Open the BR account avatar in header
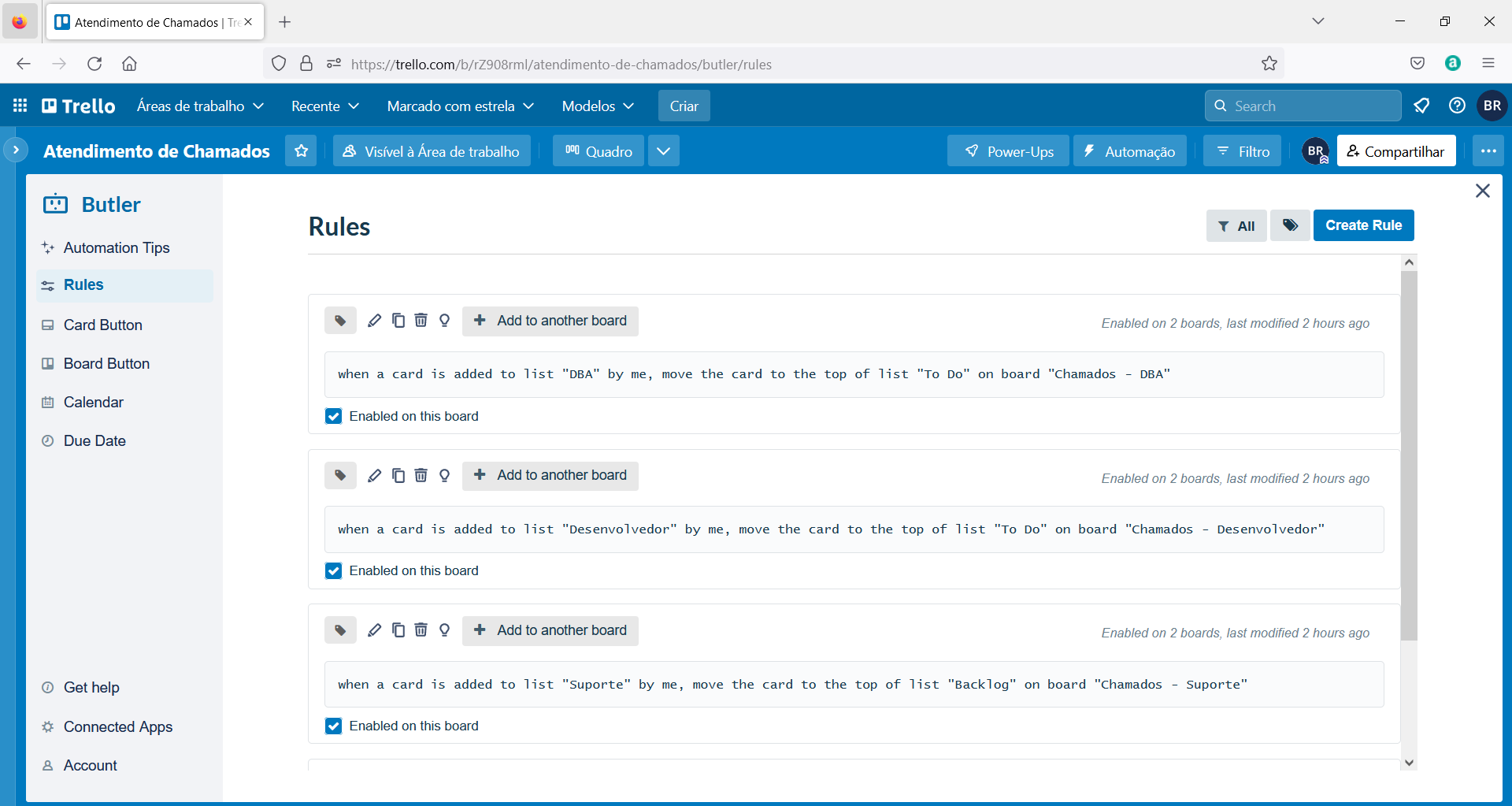 tap(1492, 106)
